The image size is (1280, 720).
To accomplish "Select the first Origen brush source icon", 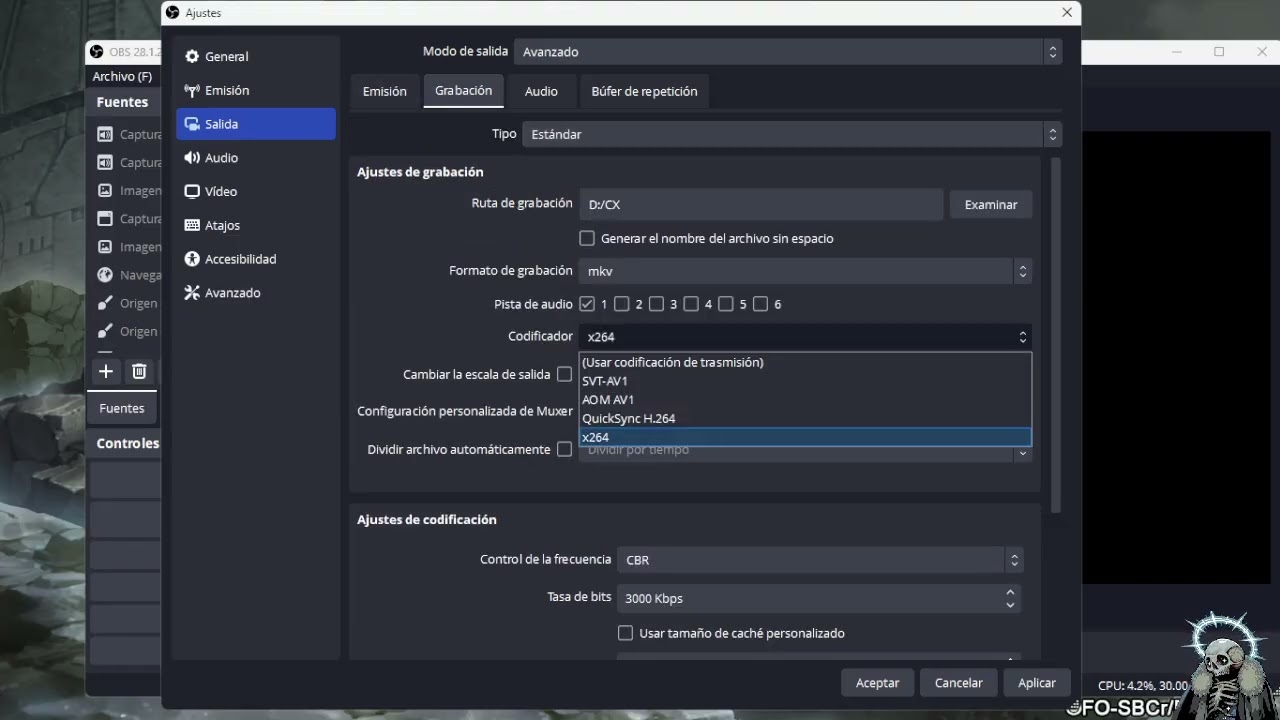I will (104, 303).
